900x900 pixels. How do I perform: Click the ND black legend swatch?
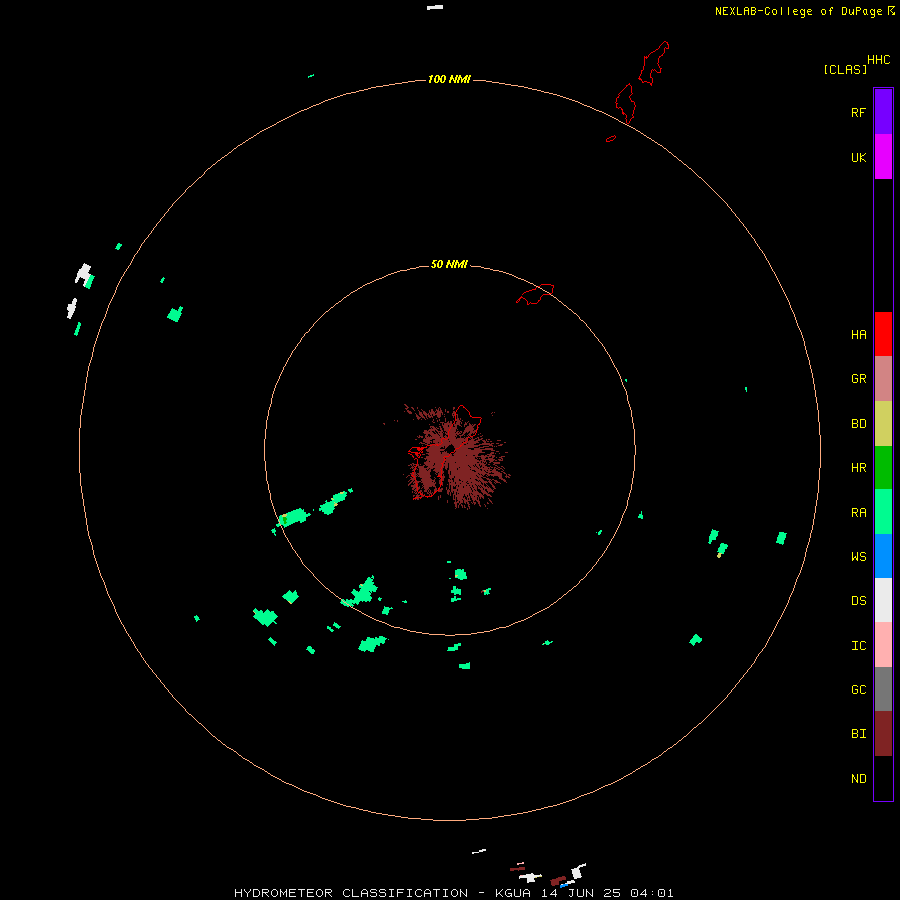(883, 778)
